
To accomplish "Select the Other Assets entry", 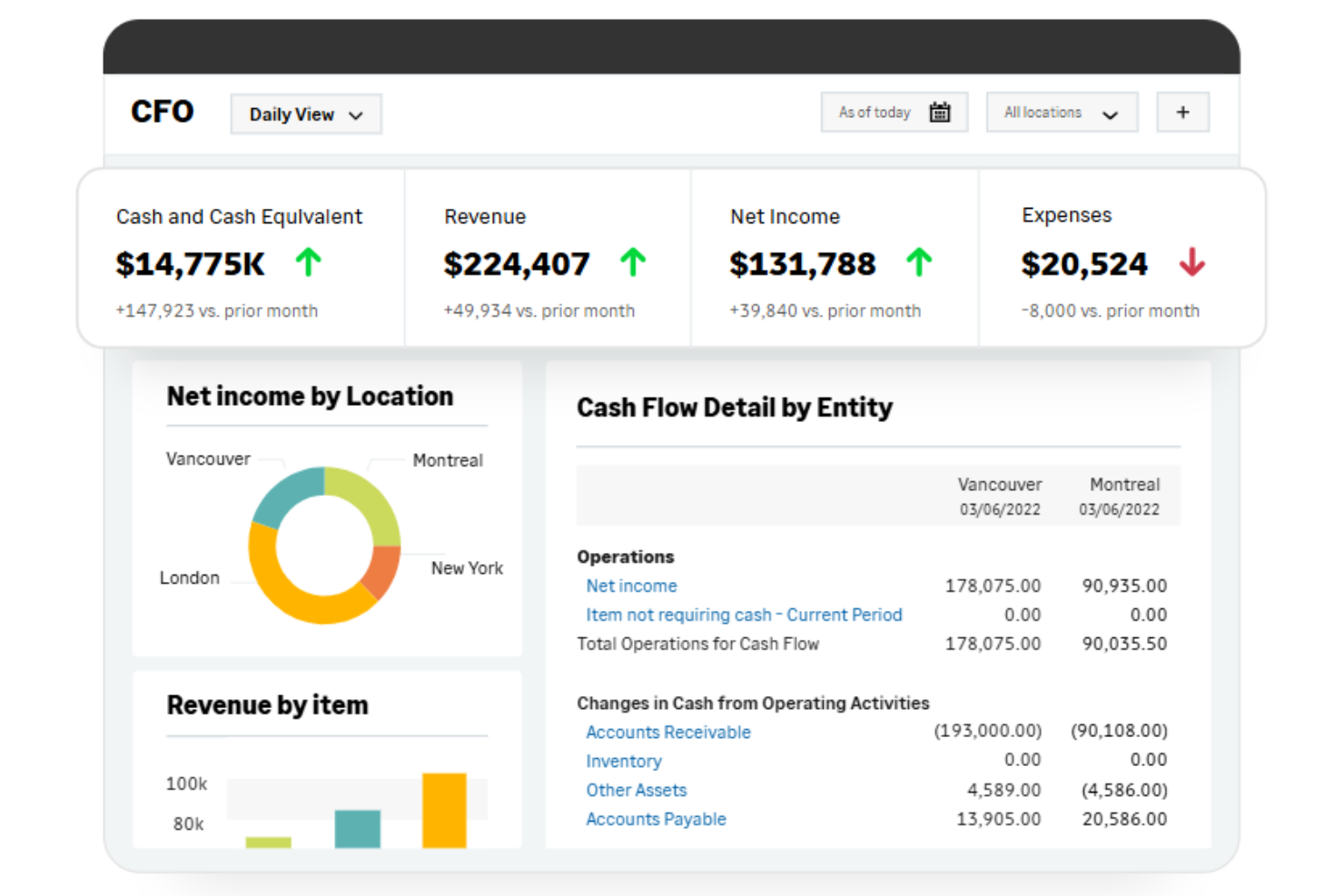I will point(636,790).
